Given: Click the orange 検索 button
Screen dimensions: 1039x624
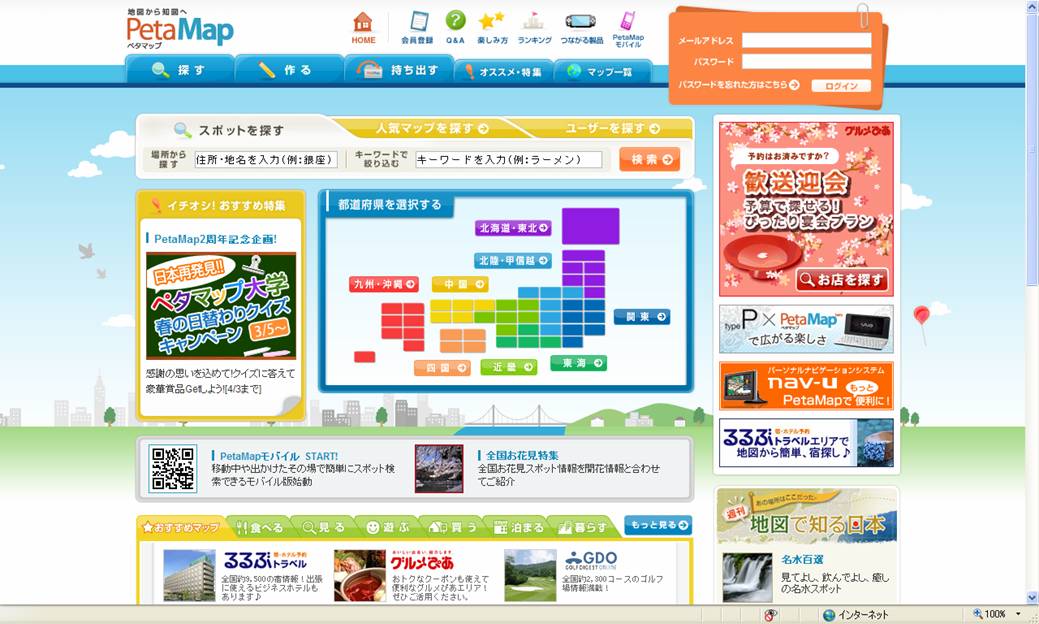Looking at the screenshot, I should pos(649,160).
